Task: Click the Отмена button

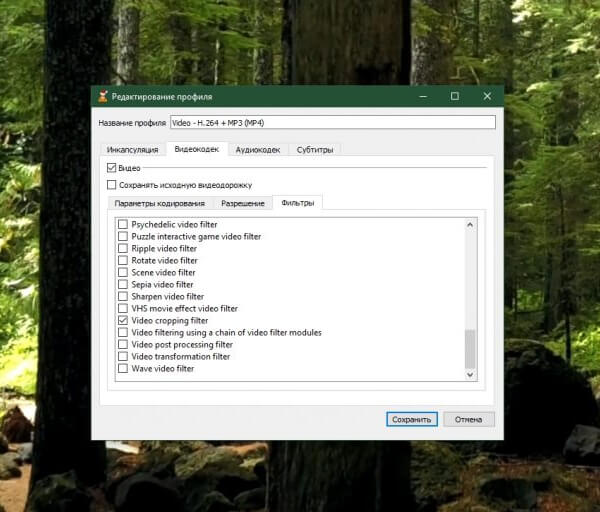Action: coord(469,420)
